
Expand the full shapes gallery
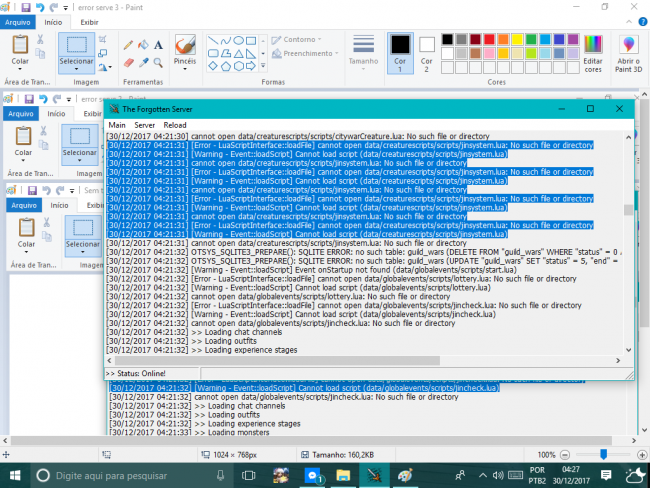tap(263, 66)
